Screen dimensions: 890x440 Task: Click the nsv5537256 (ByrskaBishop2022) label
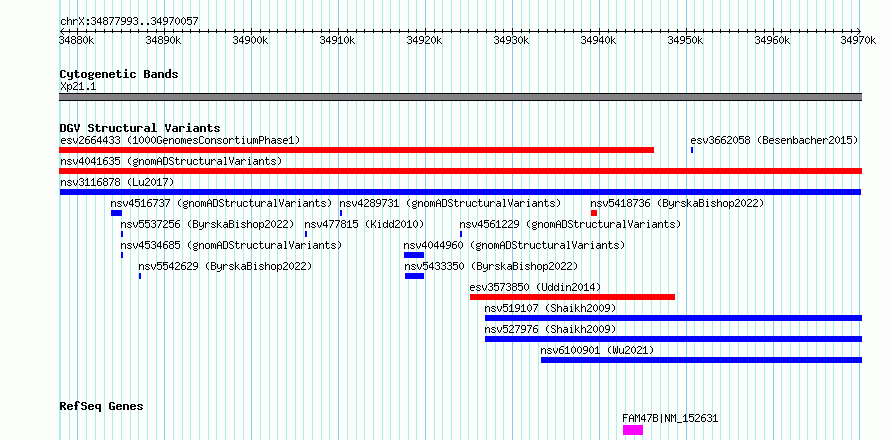pos(207,224)
